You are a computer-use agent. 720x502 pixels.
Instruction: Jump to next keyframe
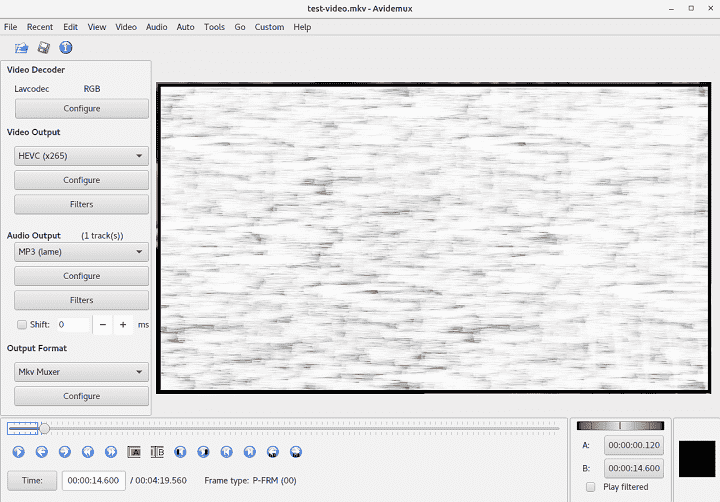111,452
